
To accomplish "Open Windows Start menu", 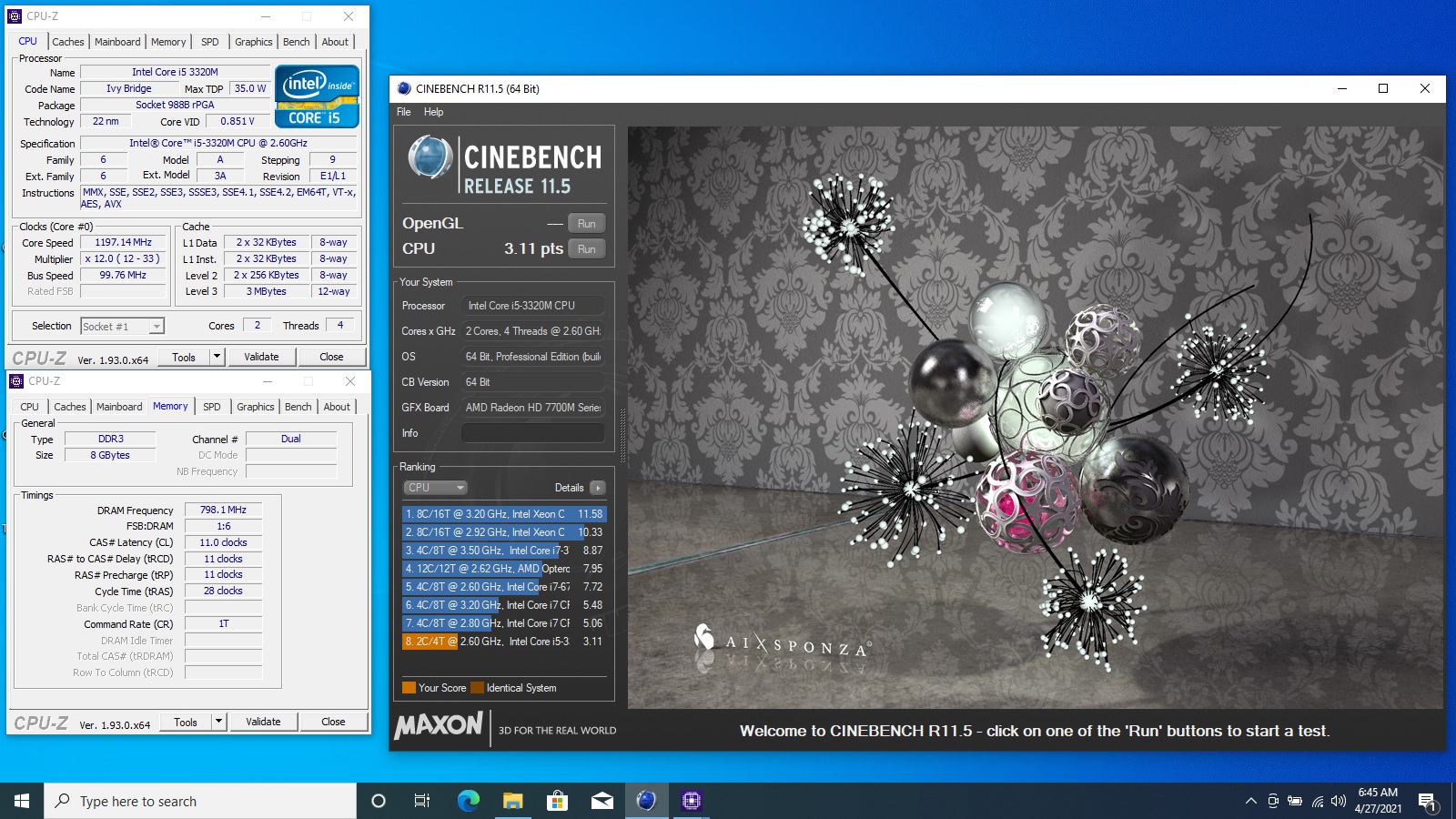I will point(22,801).
